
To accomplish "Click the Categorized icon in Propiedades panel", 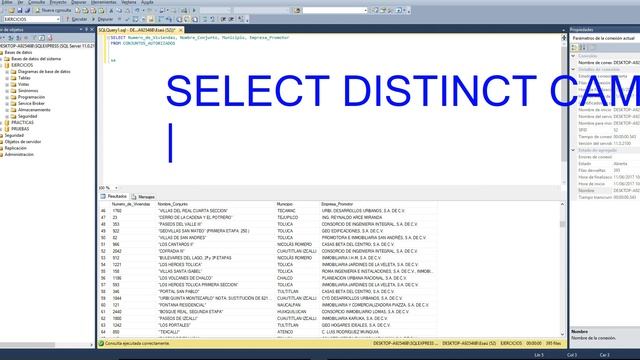I will coord(575,47).
